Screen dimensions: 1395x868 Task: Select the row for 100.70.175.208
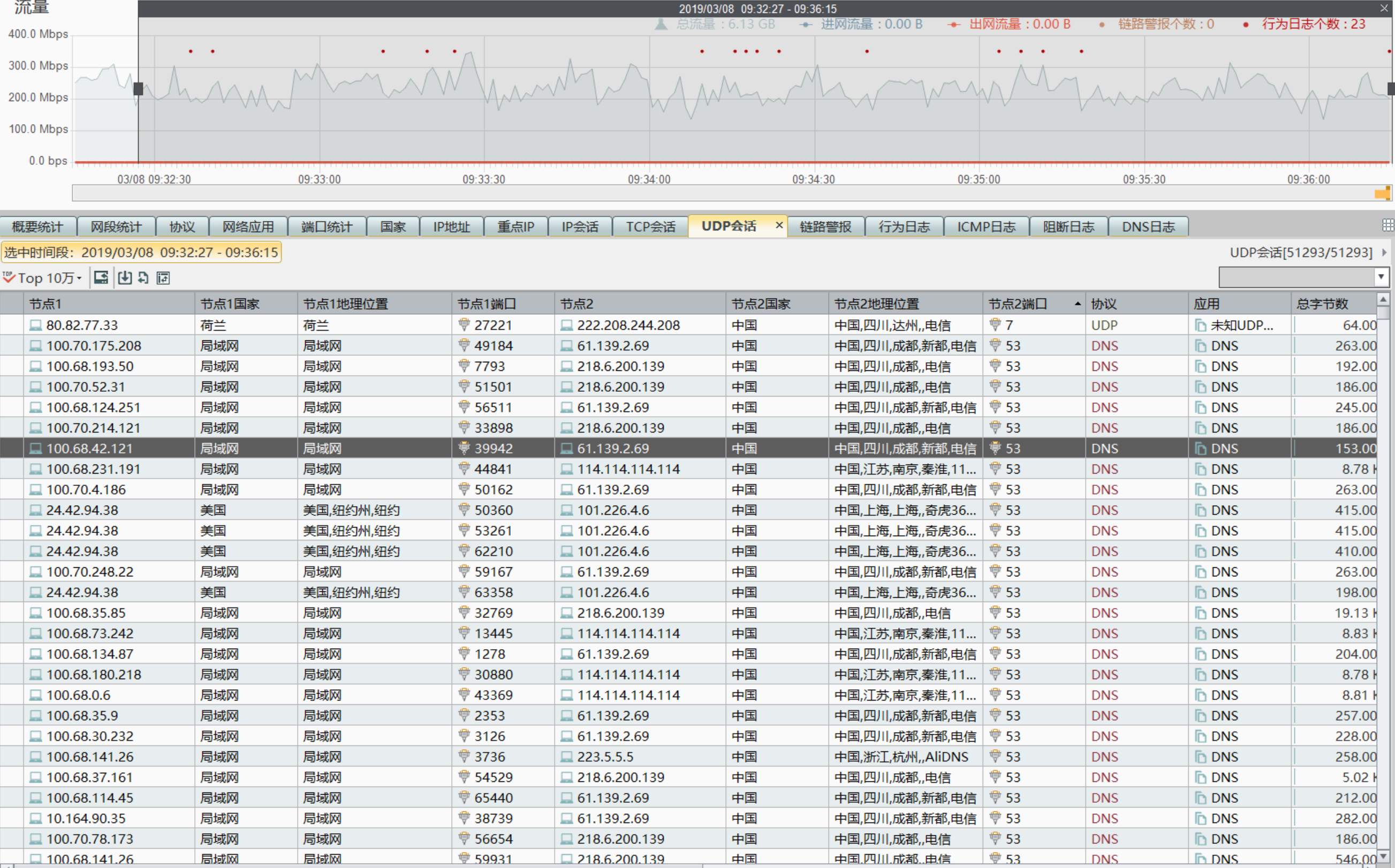(x=688, y=346)
